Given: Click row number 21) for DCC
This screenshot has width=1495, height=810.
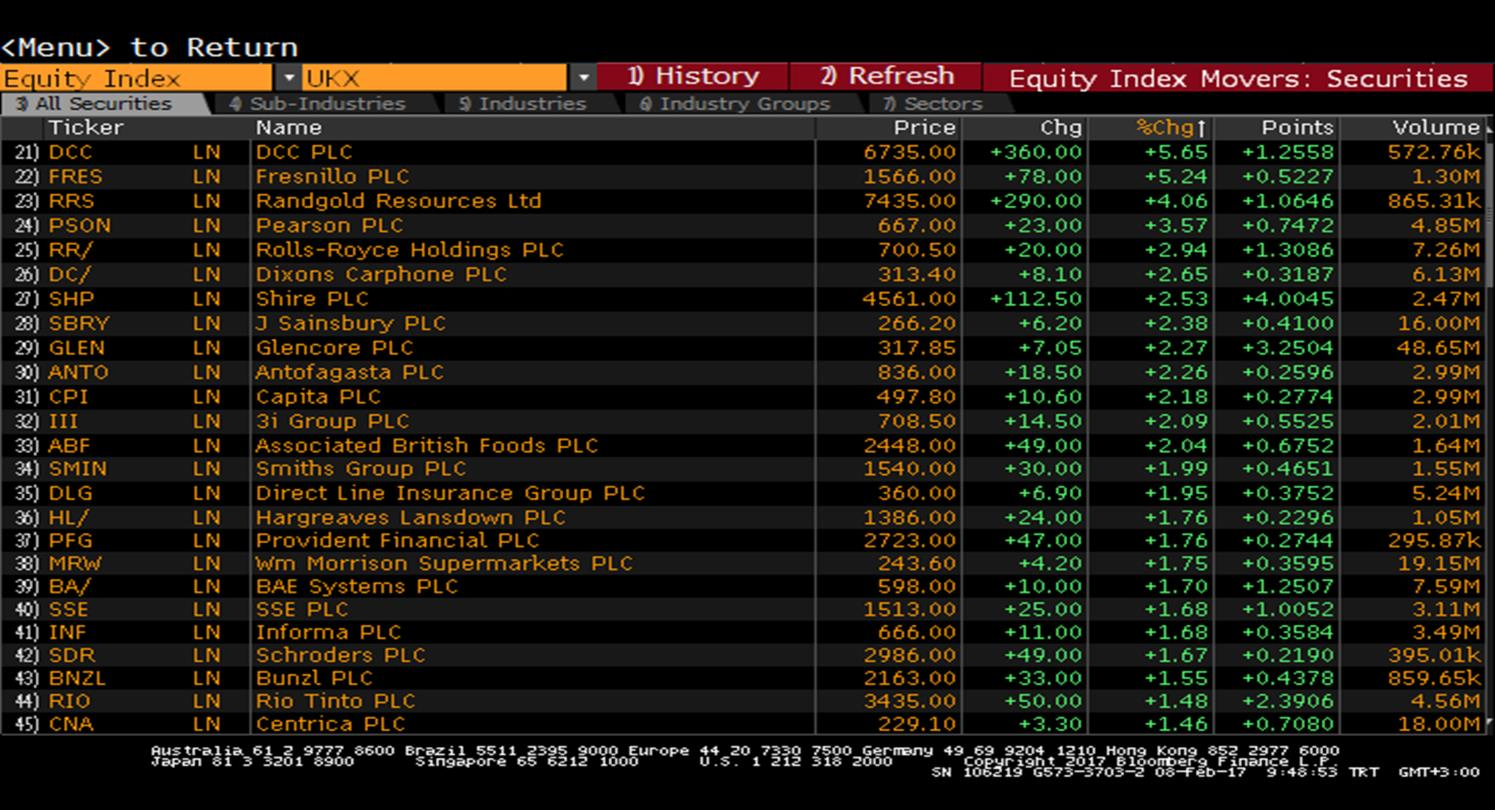Looking at the screenshot, I should (26, 152).
